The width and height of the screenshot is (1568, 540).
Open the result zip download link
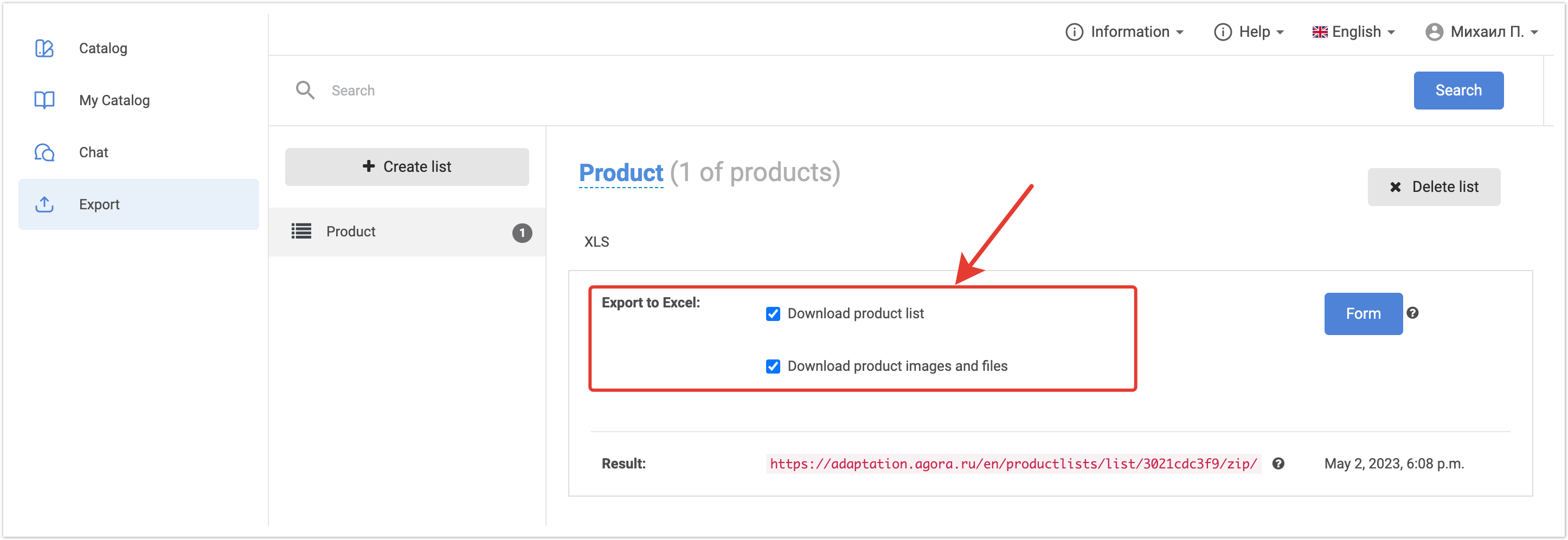(1013, 464)
